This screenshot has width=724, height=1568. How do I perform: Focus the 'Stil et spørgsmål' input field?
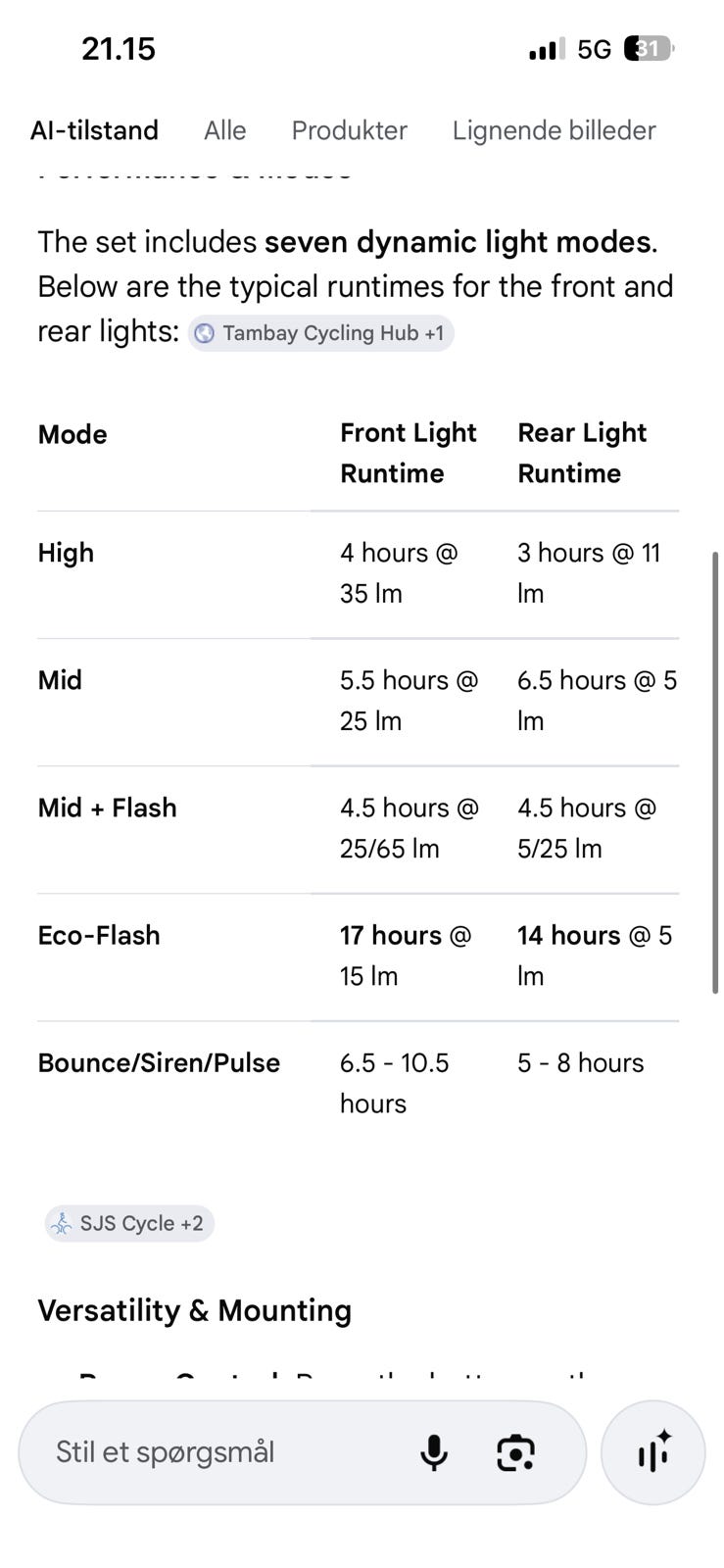point(225,1452)
